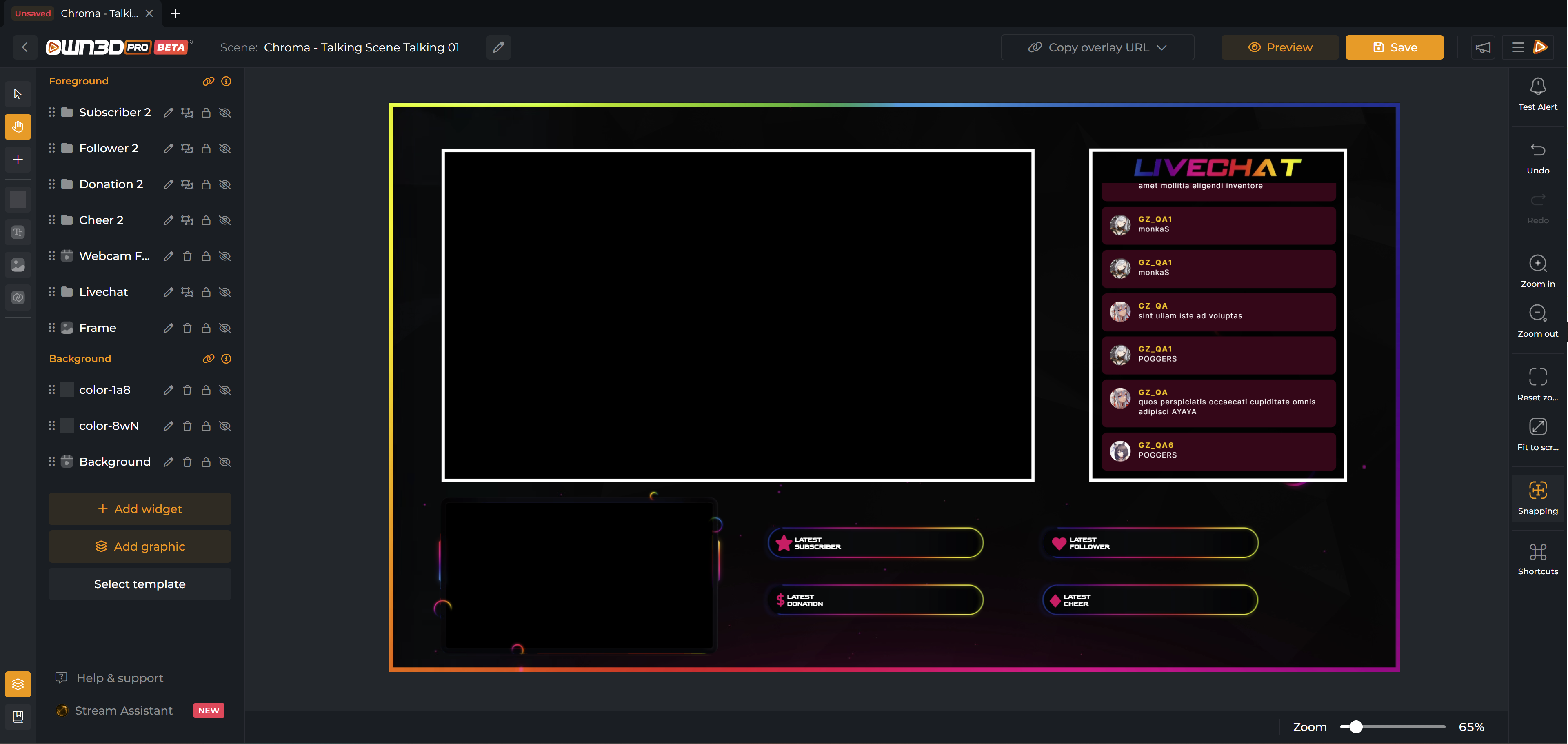Image resolution: width=1568 pixels, height=744 pixels.
Task: Toggle visibility of Frame layer
Action: (225, 328)
